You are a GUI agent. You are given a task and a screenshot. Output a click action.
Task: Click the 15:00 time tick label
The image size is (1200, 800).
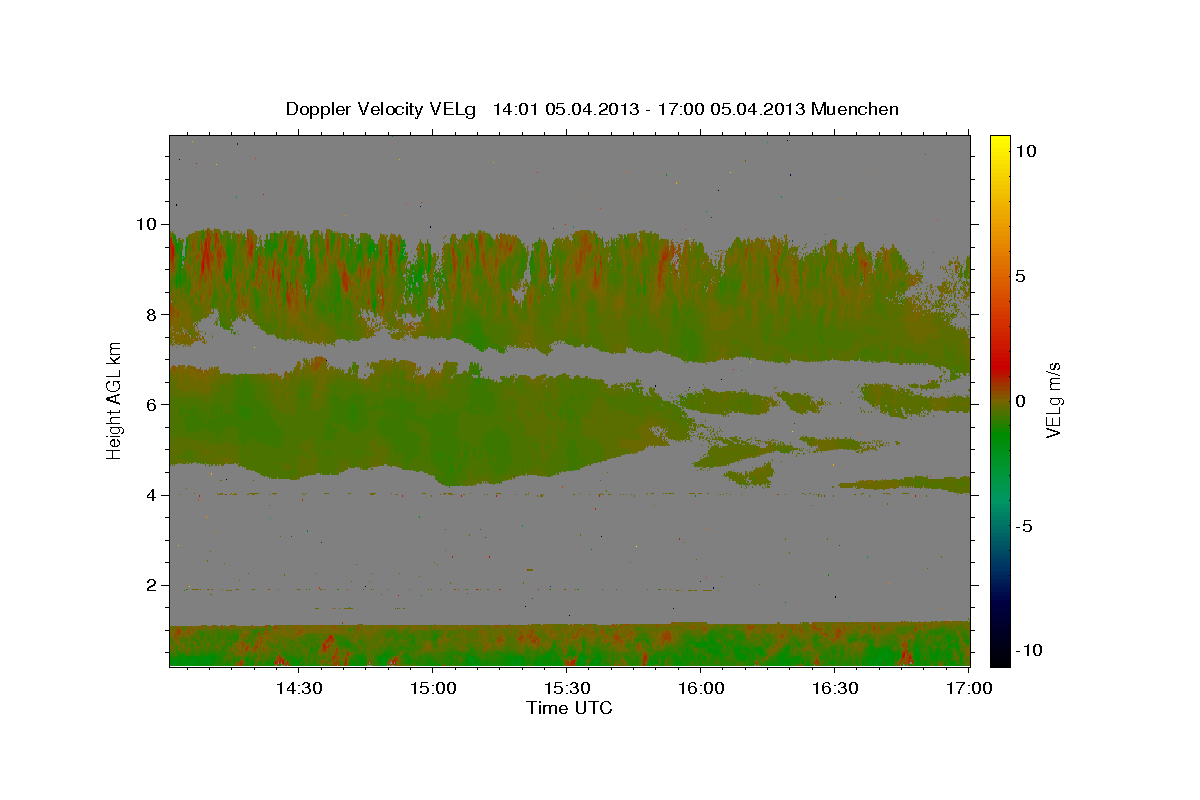pos(433,689)
